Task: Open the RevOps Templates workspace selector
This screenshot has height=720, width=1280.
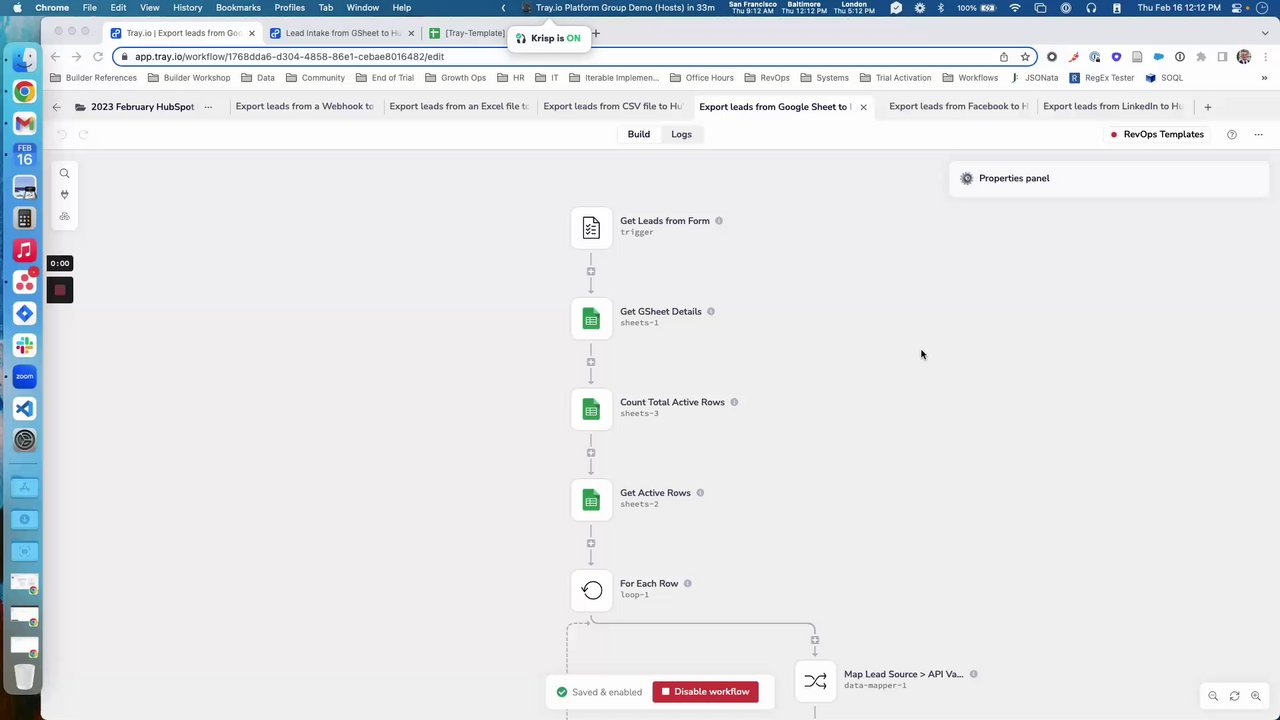Action: tap(1157, 134)
